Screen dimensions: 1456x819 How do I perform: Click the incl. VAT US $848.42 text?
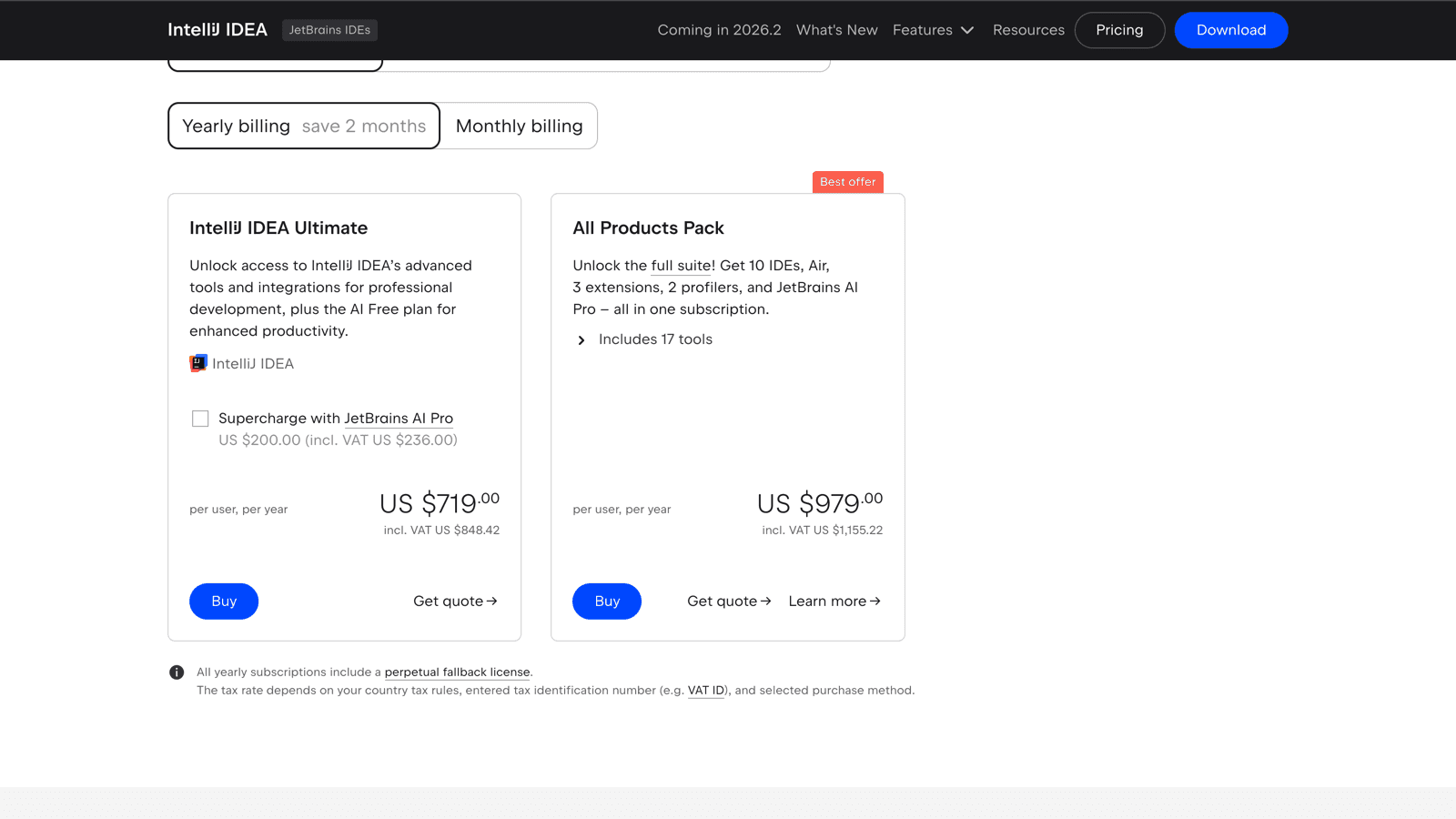pyautogui.click(x=441, y=531)
